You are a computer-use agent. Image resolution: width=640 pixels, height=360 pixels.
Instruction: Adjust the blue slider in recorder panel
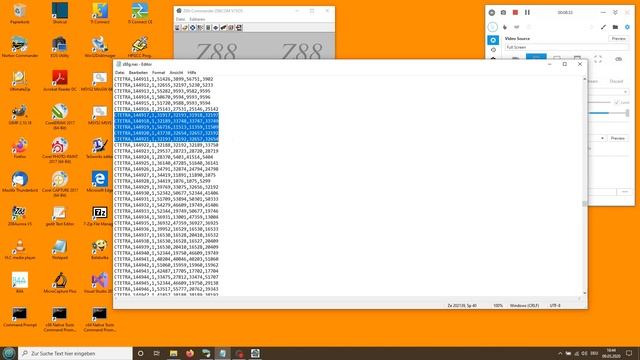point(608,113)
